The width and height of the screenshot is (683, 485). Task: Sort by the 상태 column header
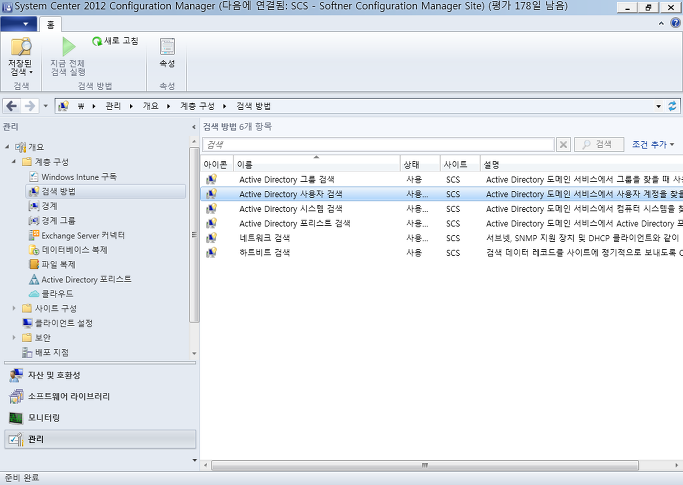tap(420, 164)
